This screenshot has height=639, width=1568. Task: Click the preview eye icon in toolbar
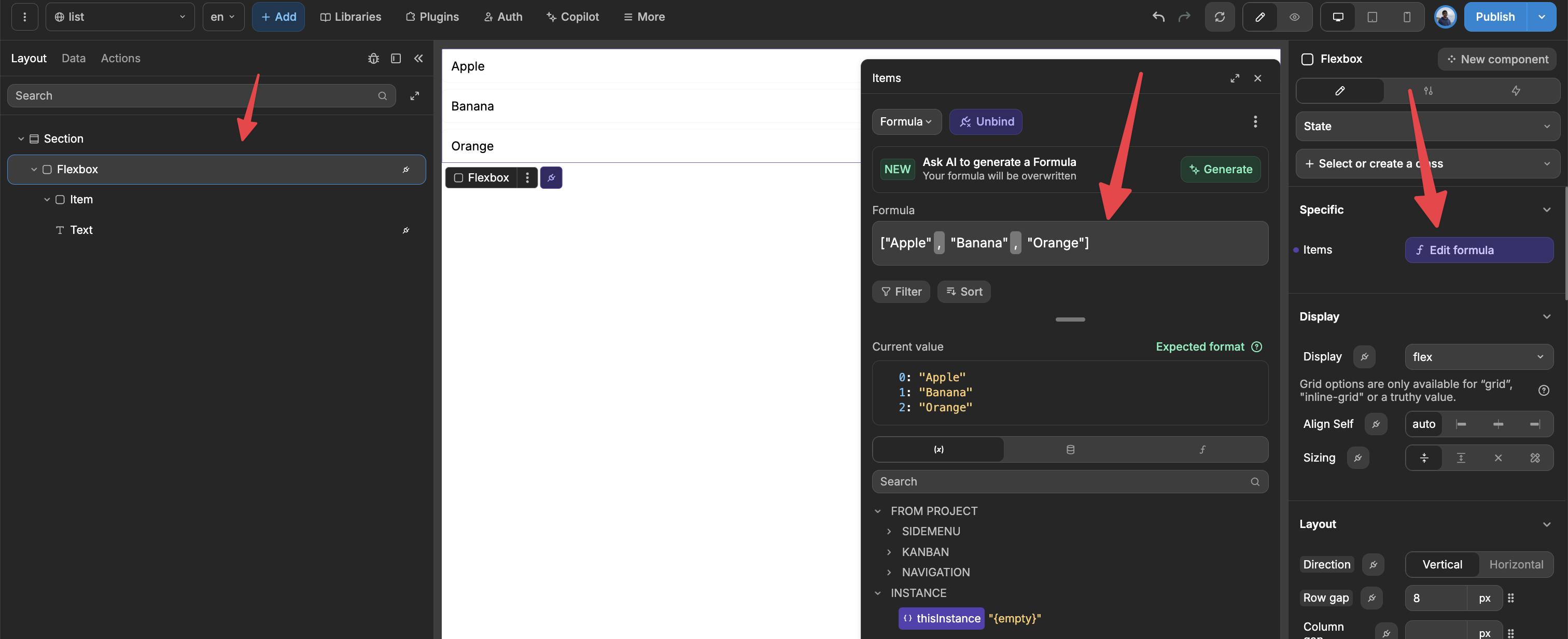click(1295, 16)
